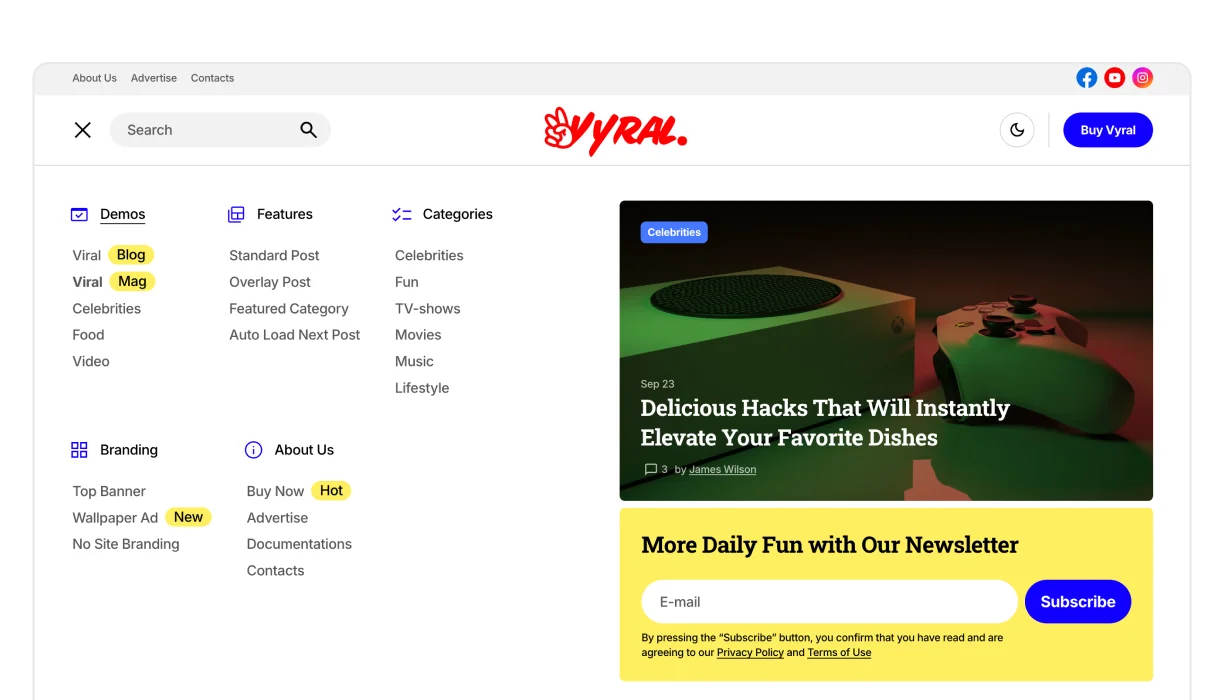Click the magnifier search icon
This screenshot has width=1224, height=700.
[308, 130]
